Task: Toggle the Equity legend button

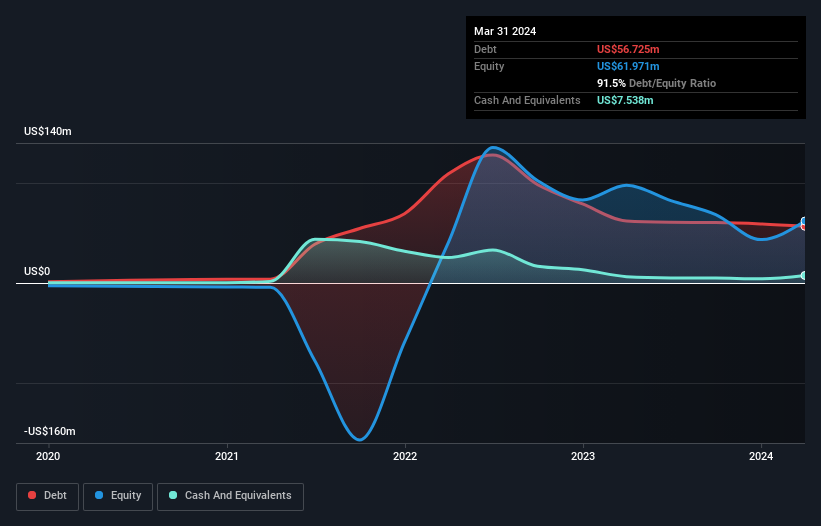Action: (118, 496)
